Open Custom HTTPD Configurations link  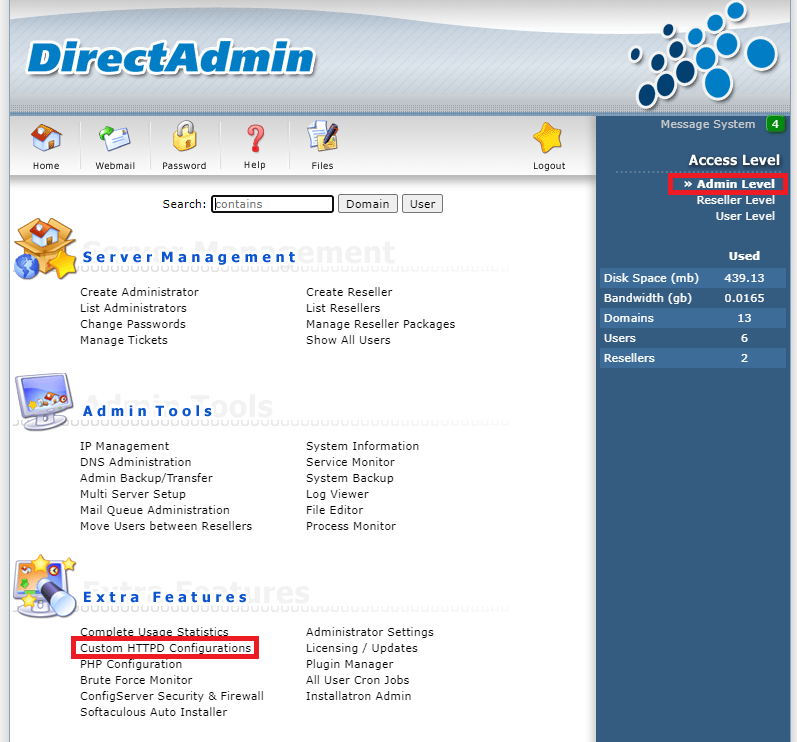166,648
